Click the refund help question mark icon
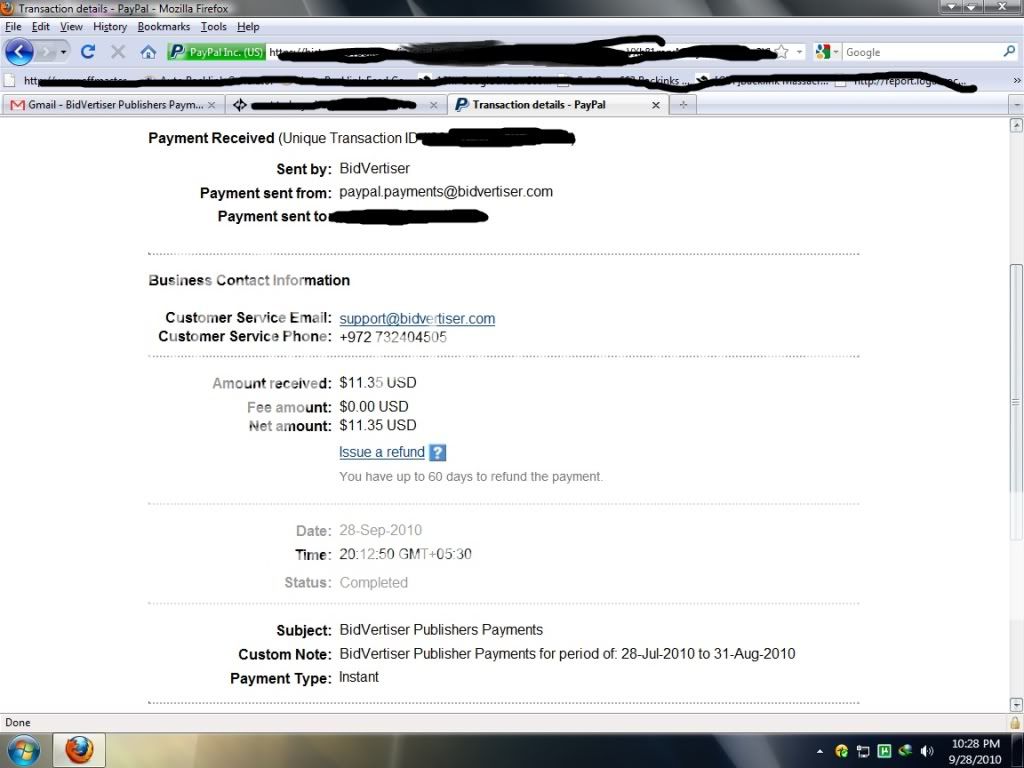 438,452
